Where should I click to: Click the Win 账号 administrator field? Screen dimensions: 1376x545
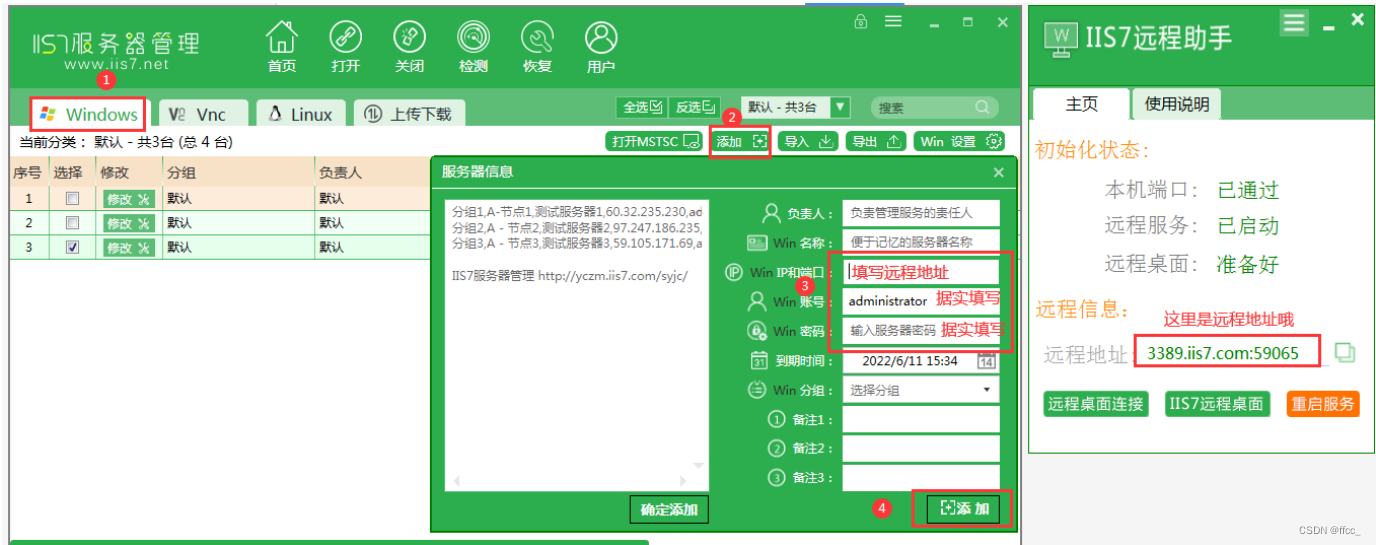click(x=921, y=300)
